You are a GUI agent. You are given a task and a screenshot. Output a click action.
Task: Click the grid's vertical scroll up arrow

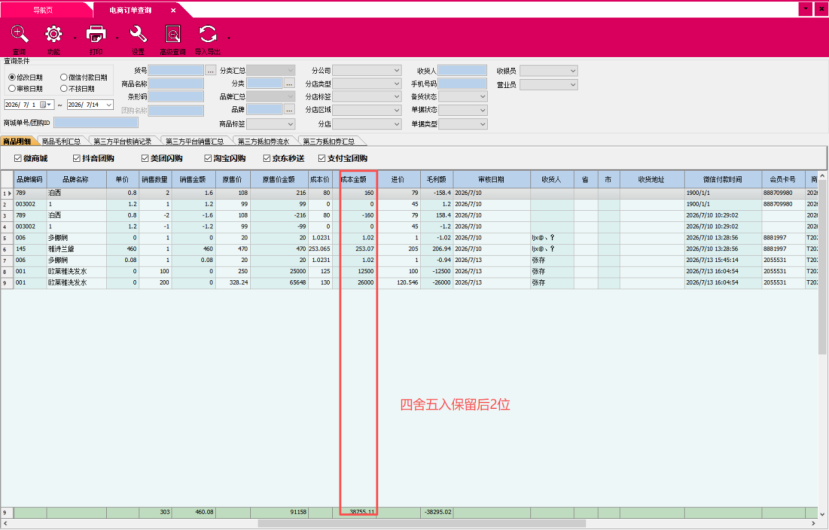pos(822,176)
